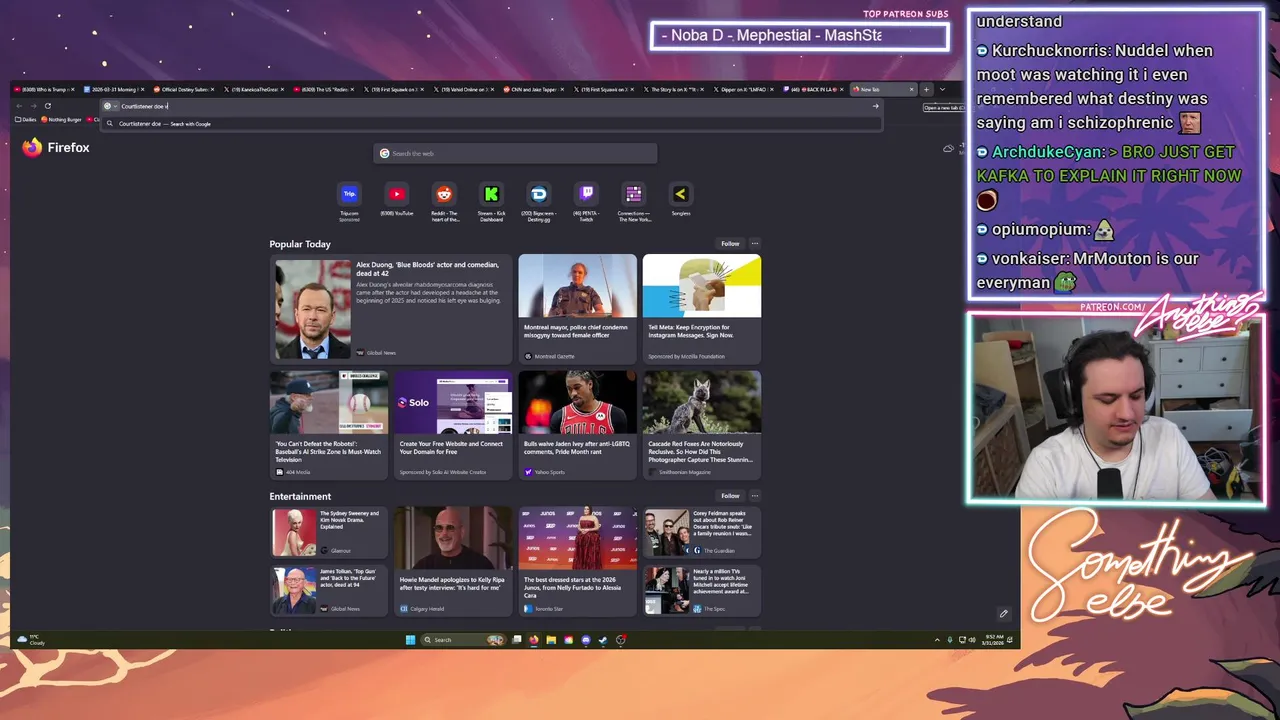Open the Reddit shortcut tile
This screenshot has height=720, width=1280.
[x=444, y=201]
